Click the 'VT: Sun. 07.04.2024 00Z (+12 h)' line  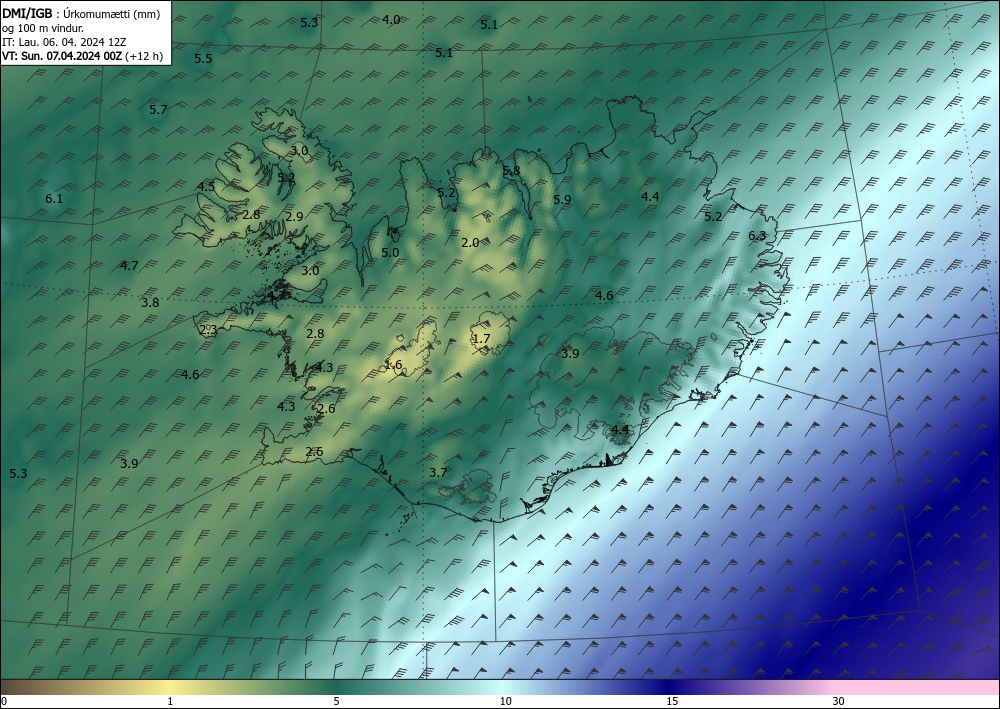82,56
